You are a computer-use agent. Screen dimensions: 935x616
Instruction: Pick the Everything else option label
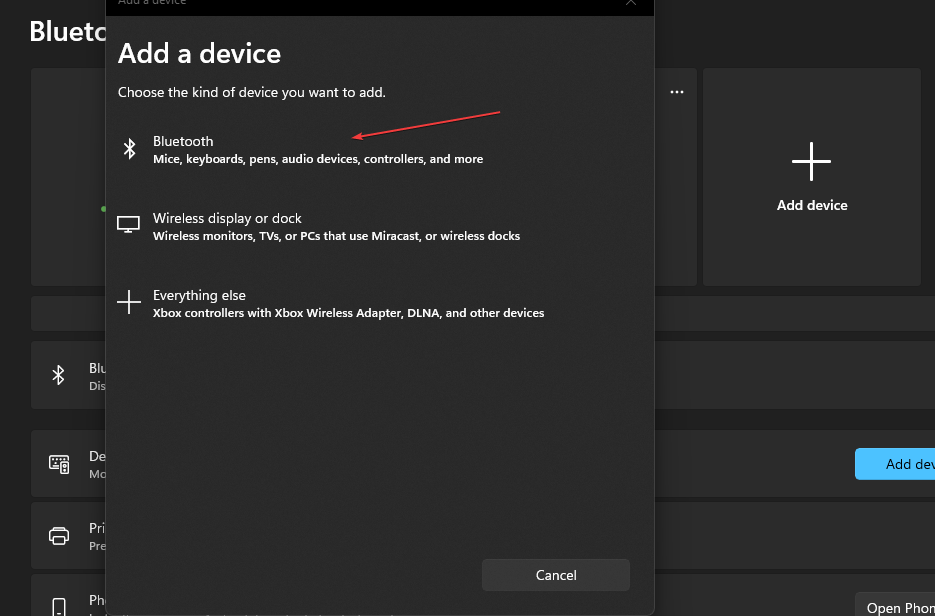199,295
